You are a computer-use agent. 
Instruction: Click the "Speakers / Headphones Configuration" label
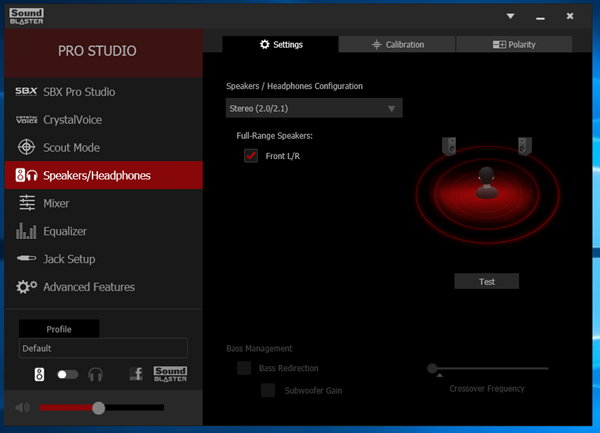tap(294, 86)
